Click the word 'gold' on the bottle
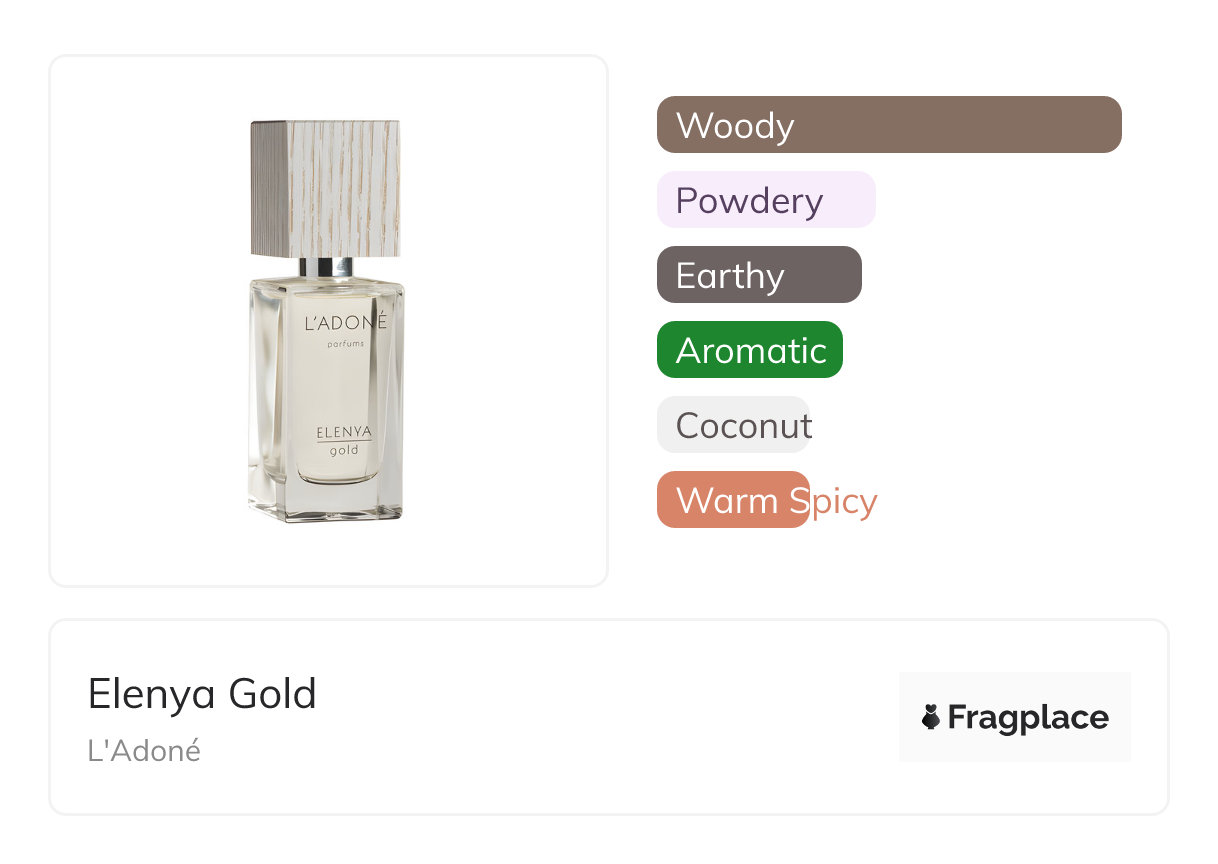The width and height of the screenshot is (1218, 864). [x=345, y=450]
